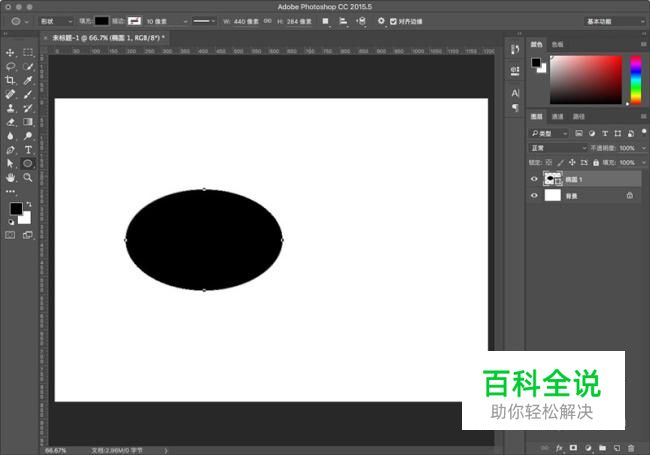This screenshot has height=455, width=650.
Task: Select the Pen tool
Action: pyautogui.click(x=10, y=150)
